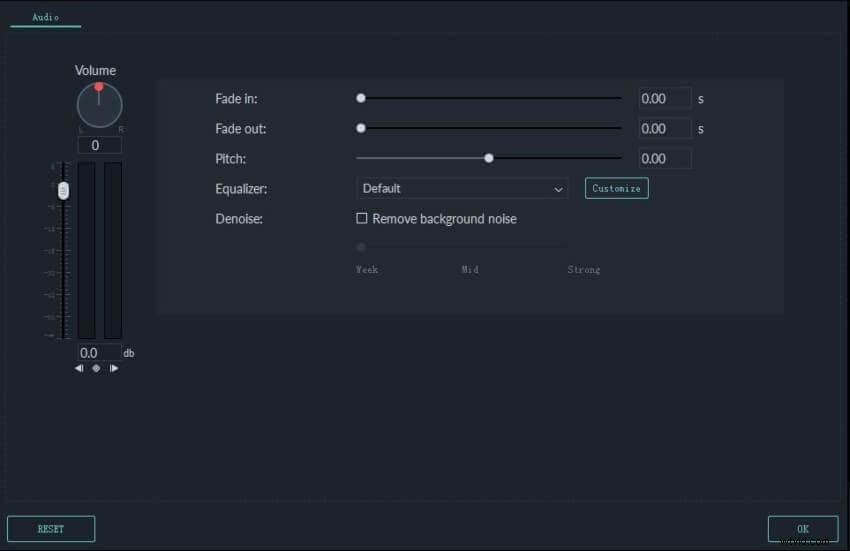
Task: Click the Strong denoise level label
Action: coord(584,270)
